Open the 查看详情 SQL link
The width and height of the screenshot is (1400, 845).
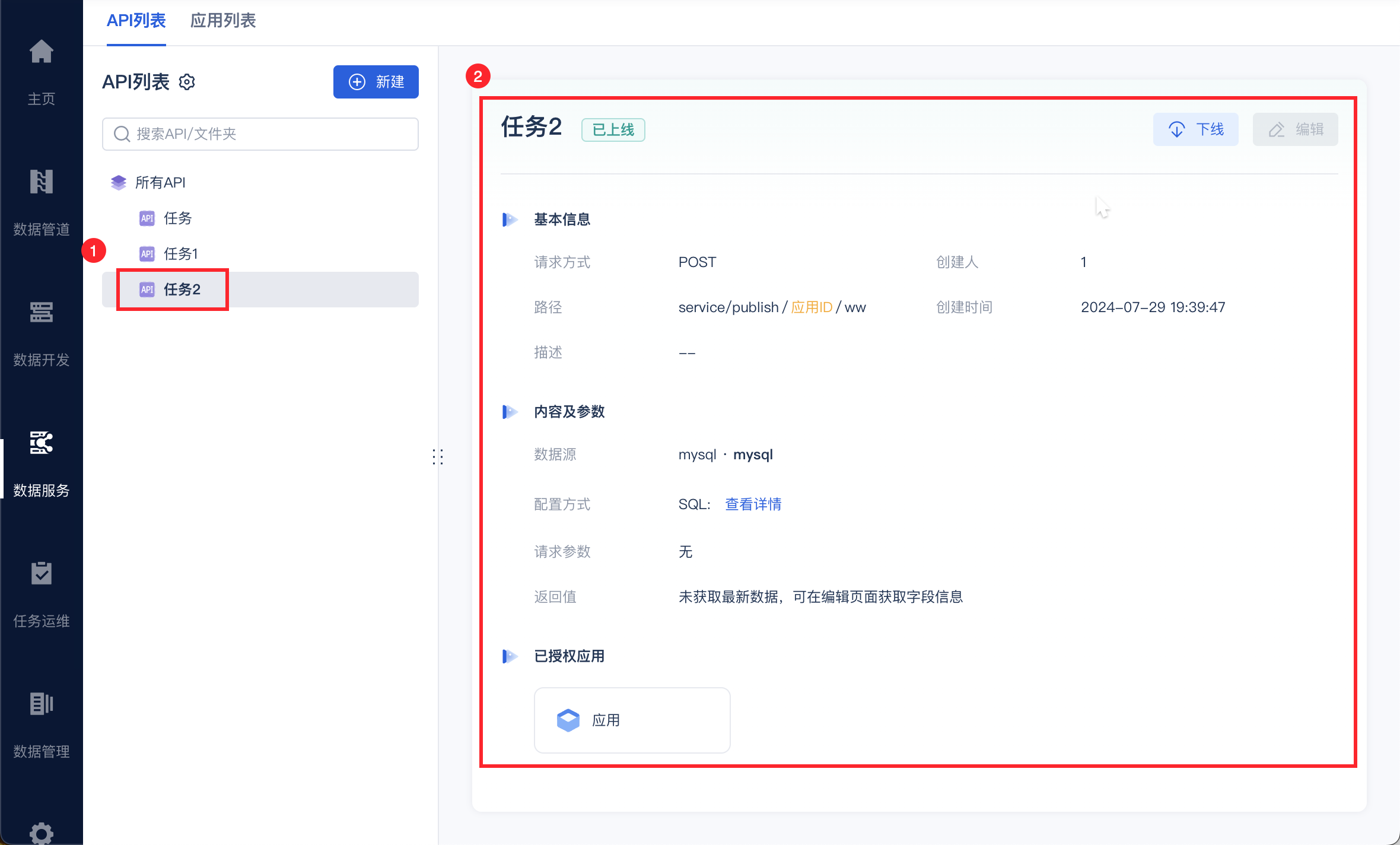753,504
